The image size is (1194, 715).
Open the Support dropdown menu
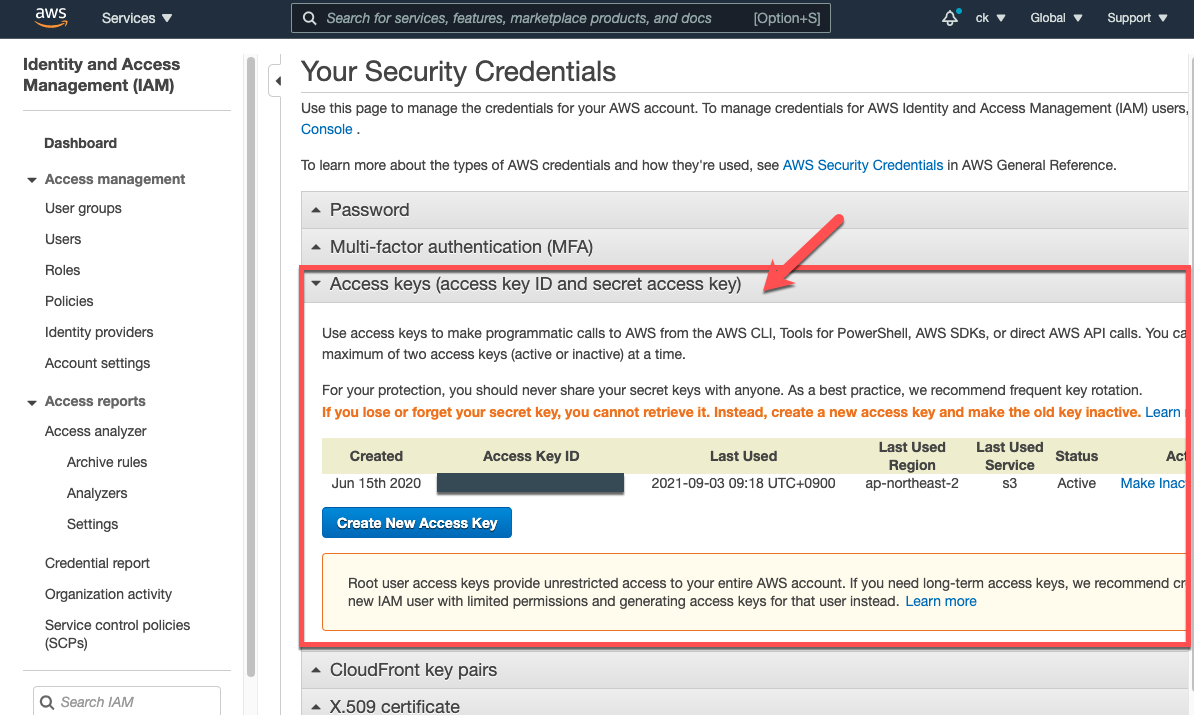[1136, 18]
